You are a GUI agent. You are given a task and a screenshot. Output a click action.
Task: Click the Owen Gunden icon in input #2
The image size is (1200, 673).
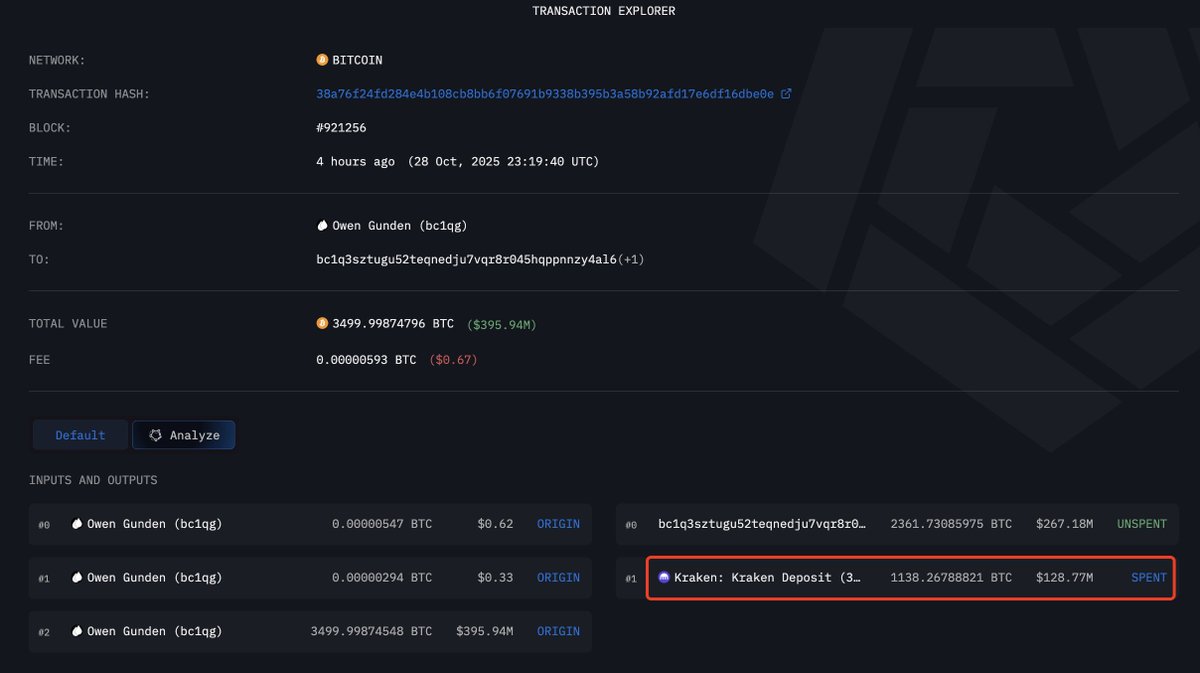[x=77, y=632]
